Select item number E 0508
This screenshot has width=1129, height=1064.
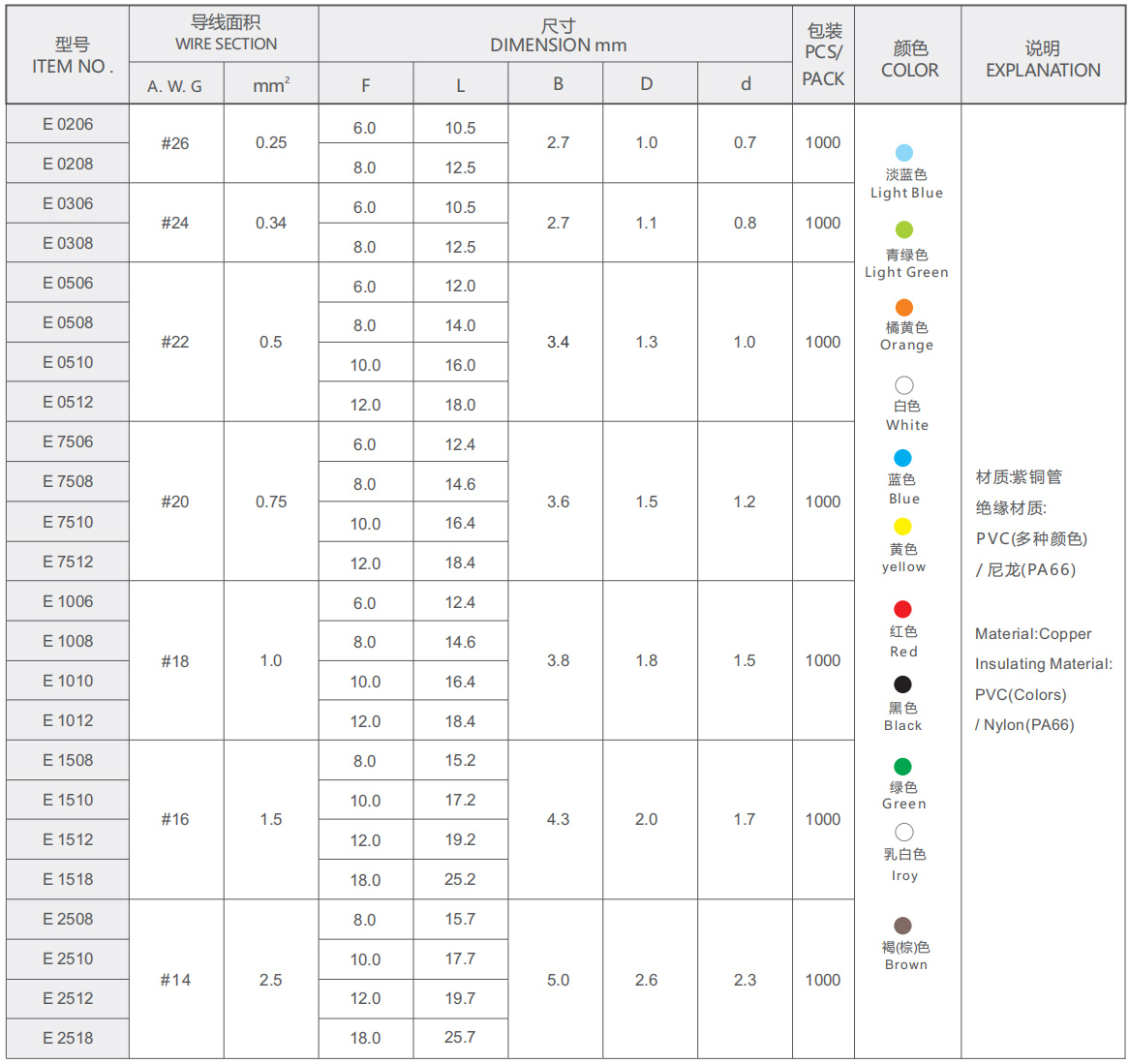tap(68, 322)
